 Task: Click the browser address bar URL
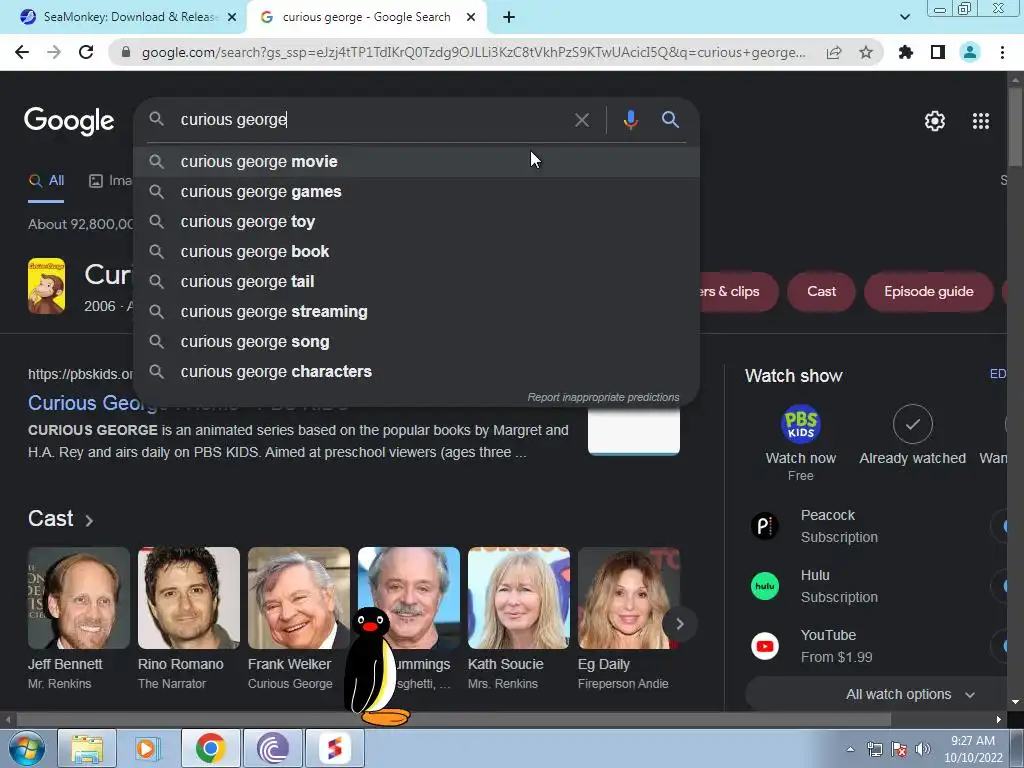(473, 52)
